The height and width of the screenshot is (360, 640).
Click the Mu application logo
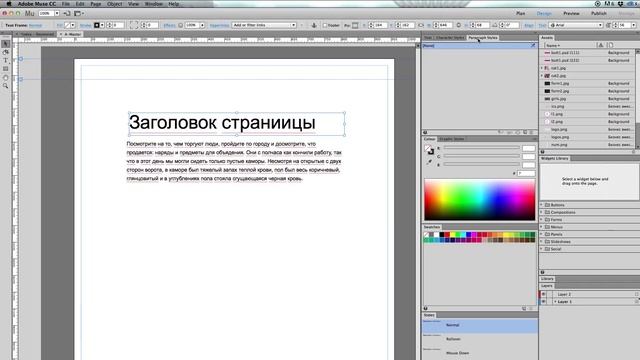(x=29, y=13)
